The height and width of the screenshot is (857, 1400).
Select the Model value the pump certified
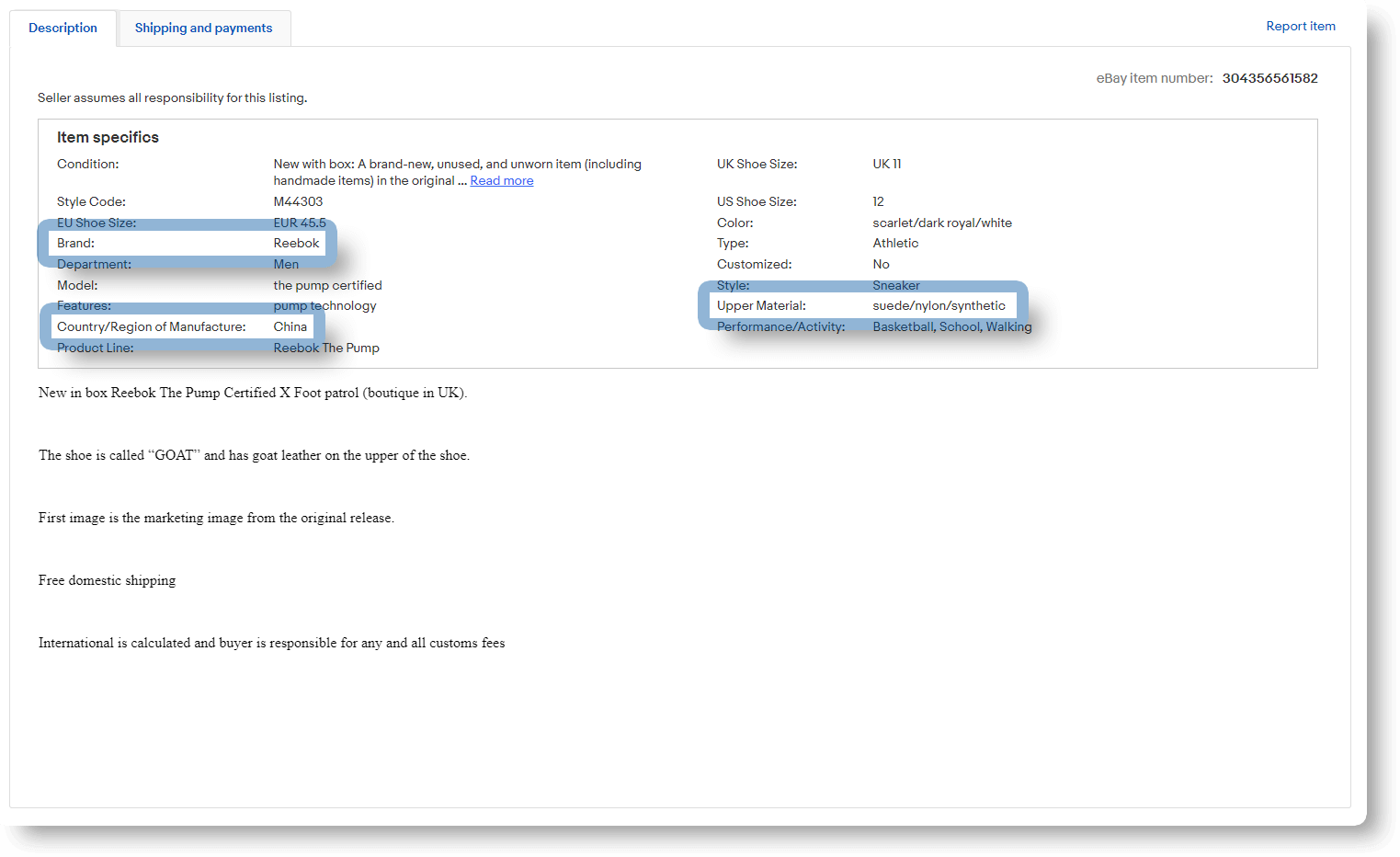327,285
